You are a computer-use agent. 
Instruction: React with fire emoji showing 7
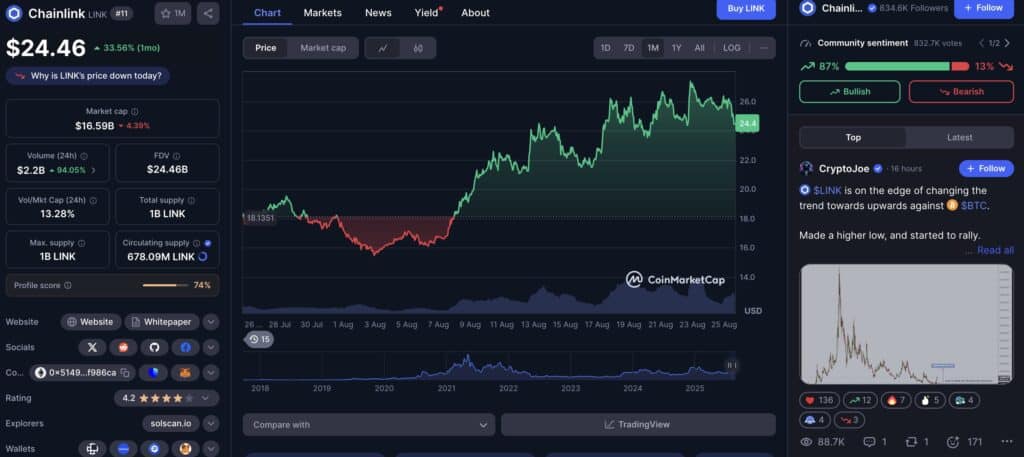coord(897,400)
